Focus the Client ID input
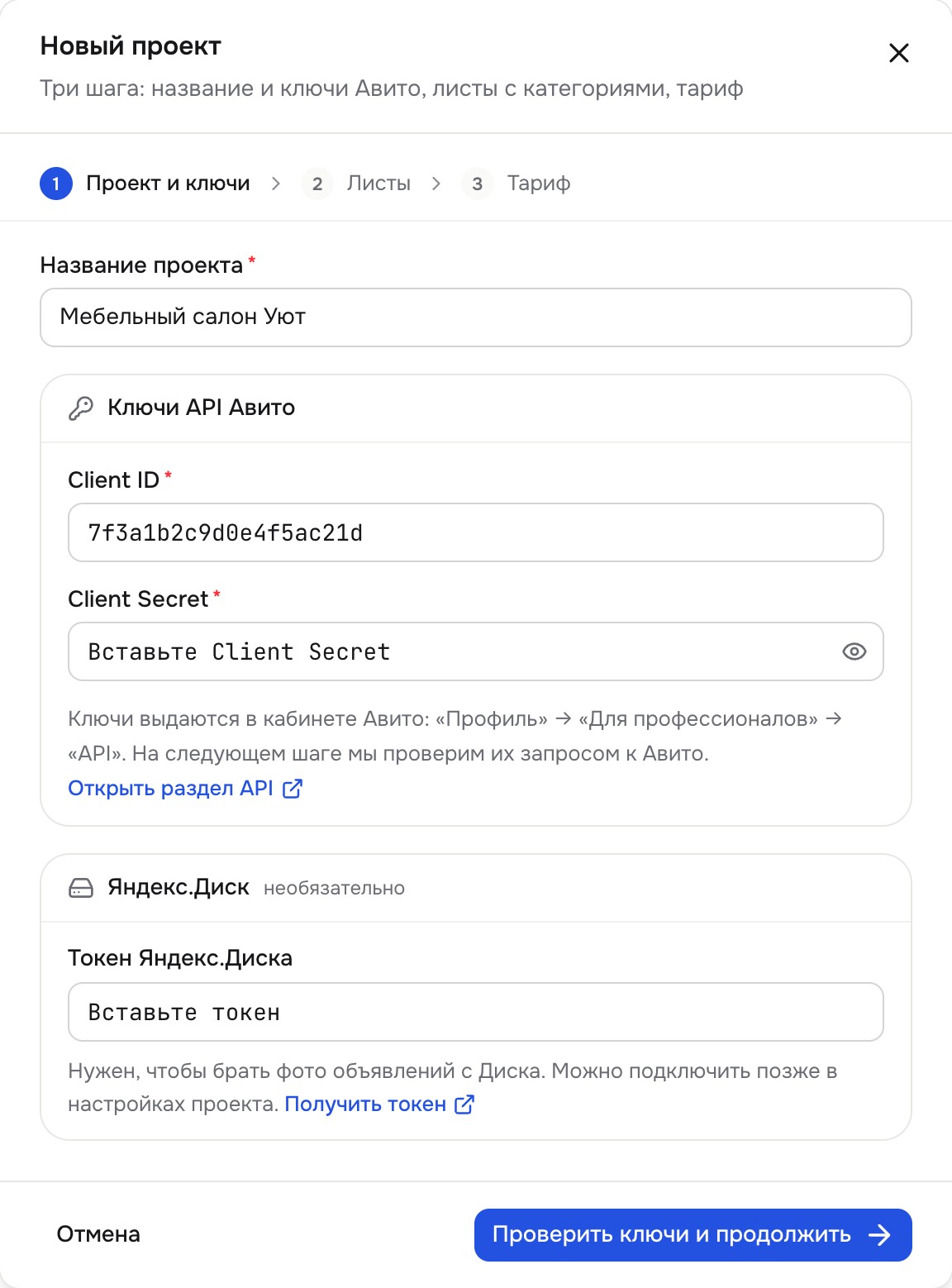Screen dimensions: 952x1288 [x=476, y=532]
